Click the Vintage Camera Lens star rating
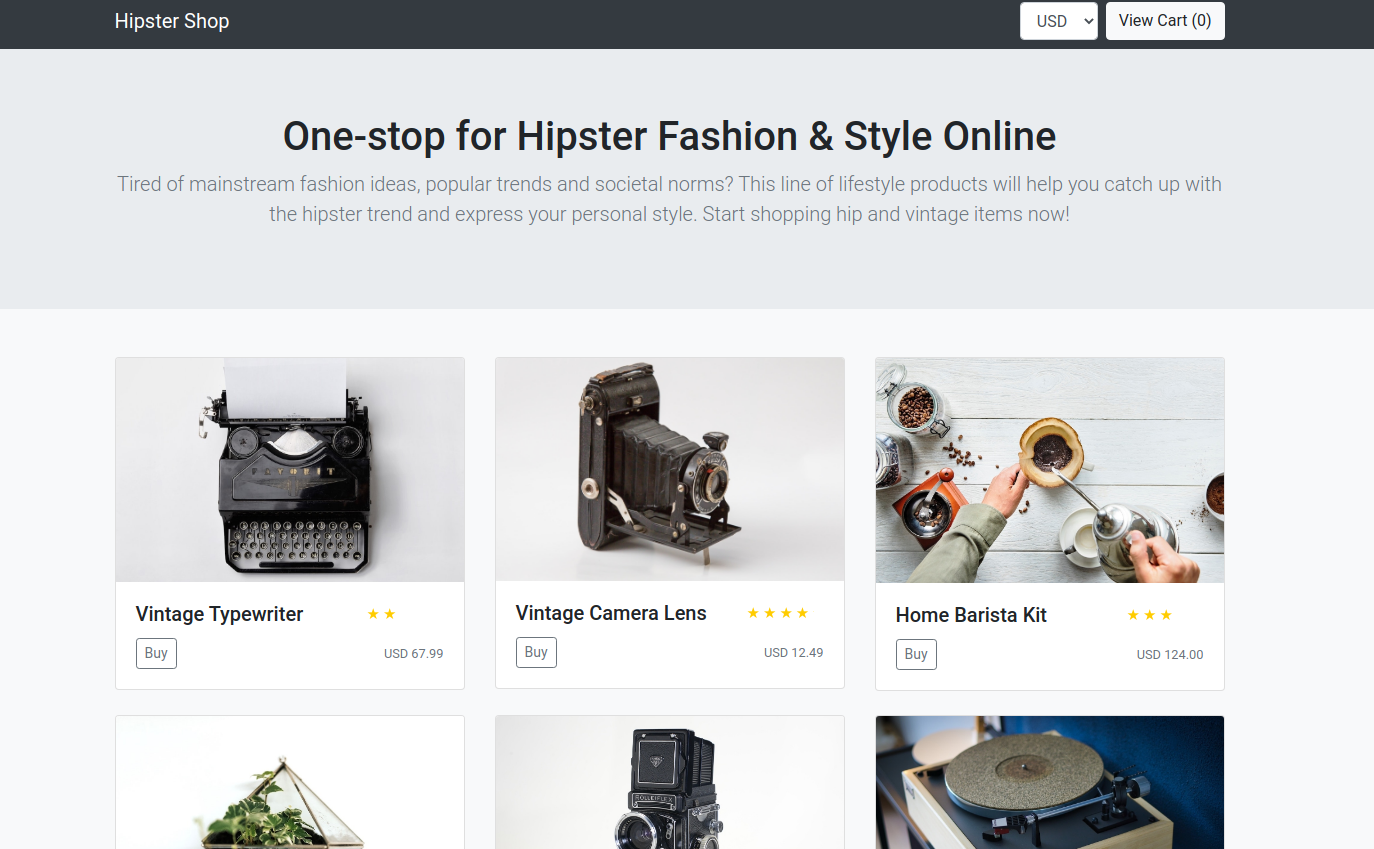Viewport: 1374px width, 849px height. tap(778, 613)
